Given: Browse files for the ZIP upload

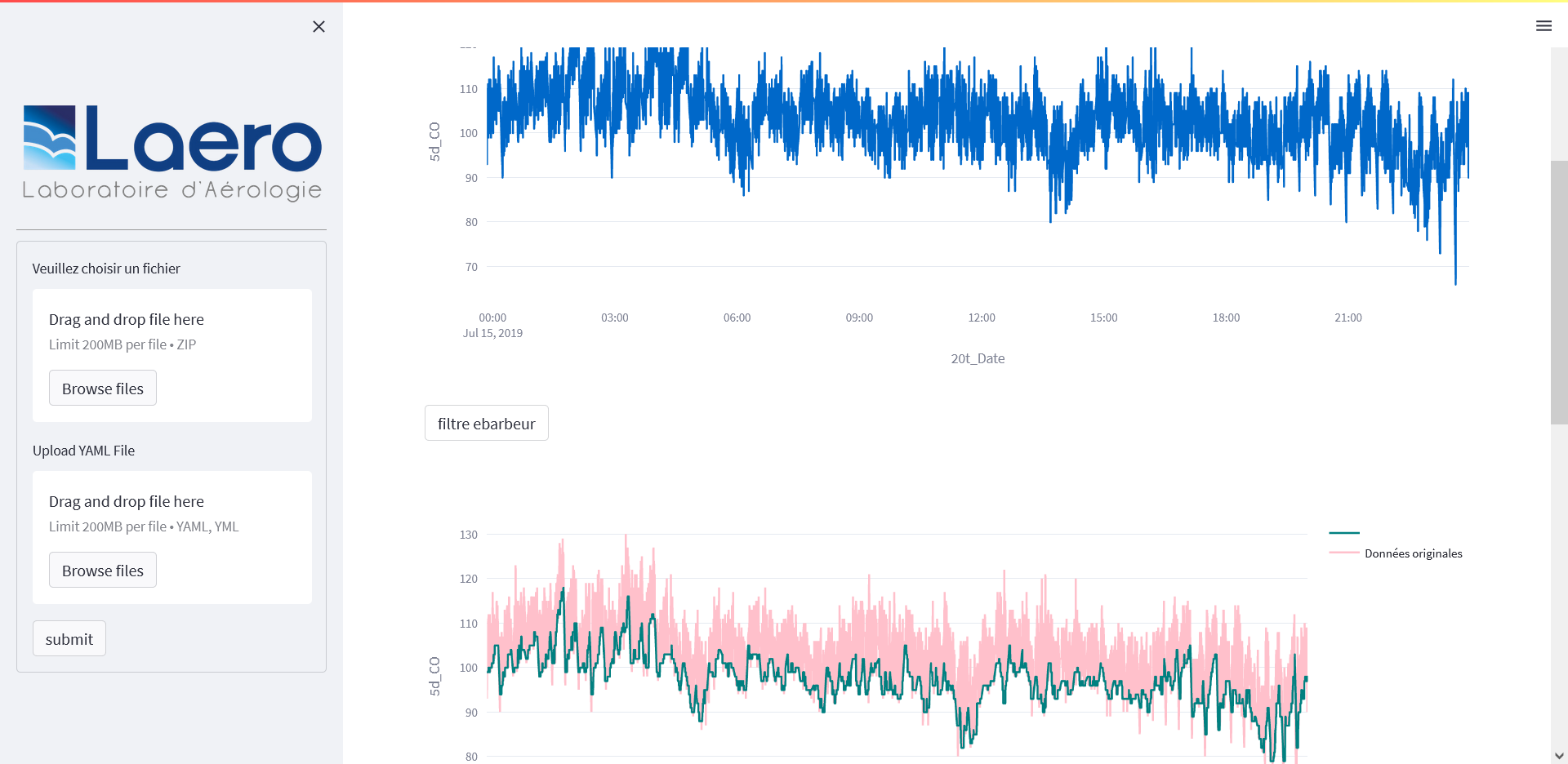Looking at the screenshot, I should tap(103, 388).
